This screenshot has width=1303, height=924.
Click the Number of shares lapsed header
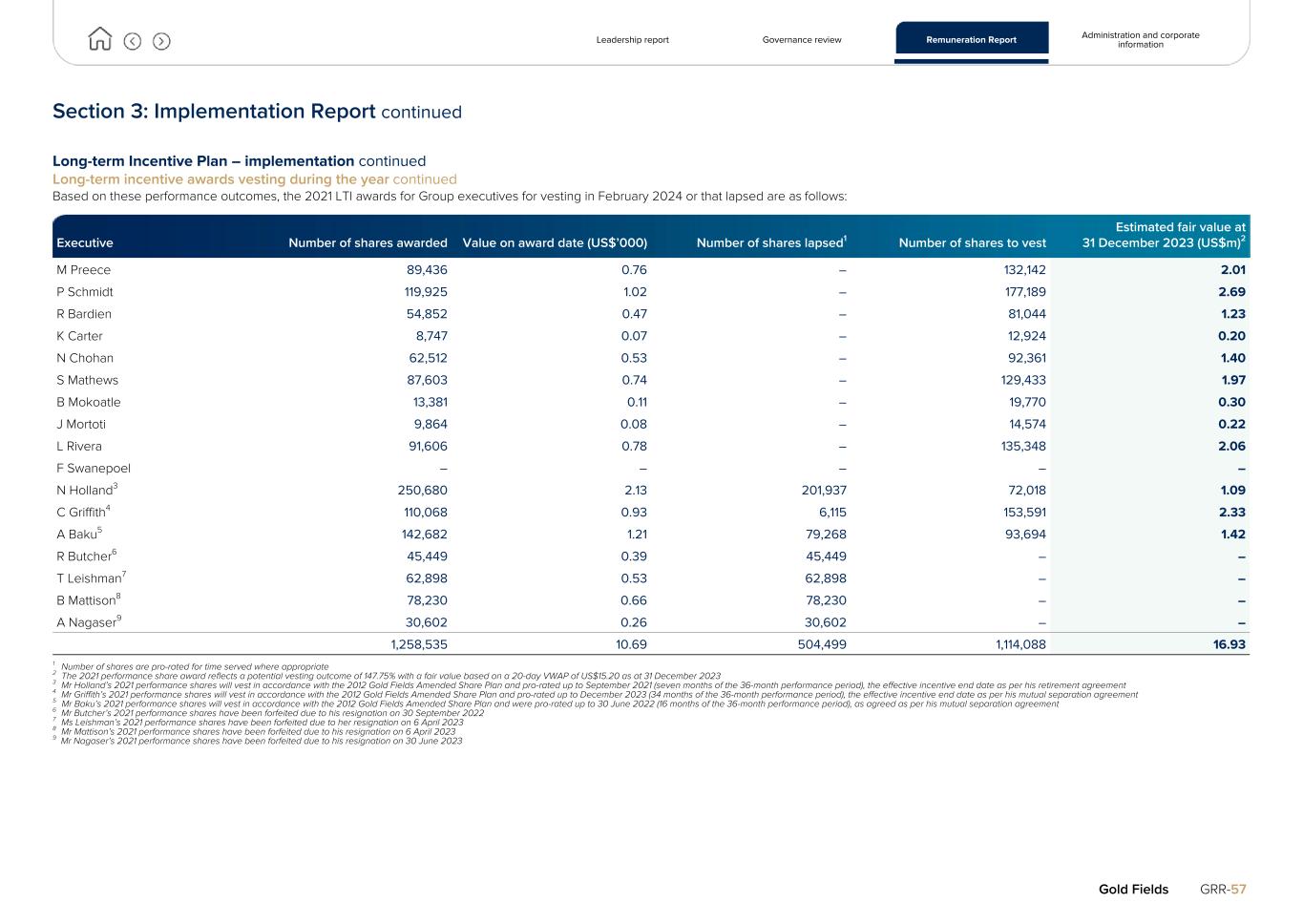point(770,242)
